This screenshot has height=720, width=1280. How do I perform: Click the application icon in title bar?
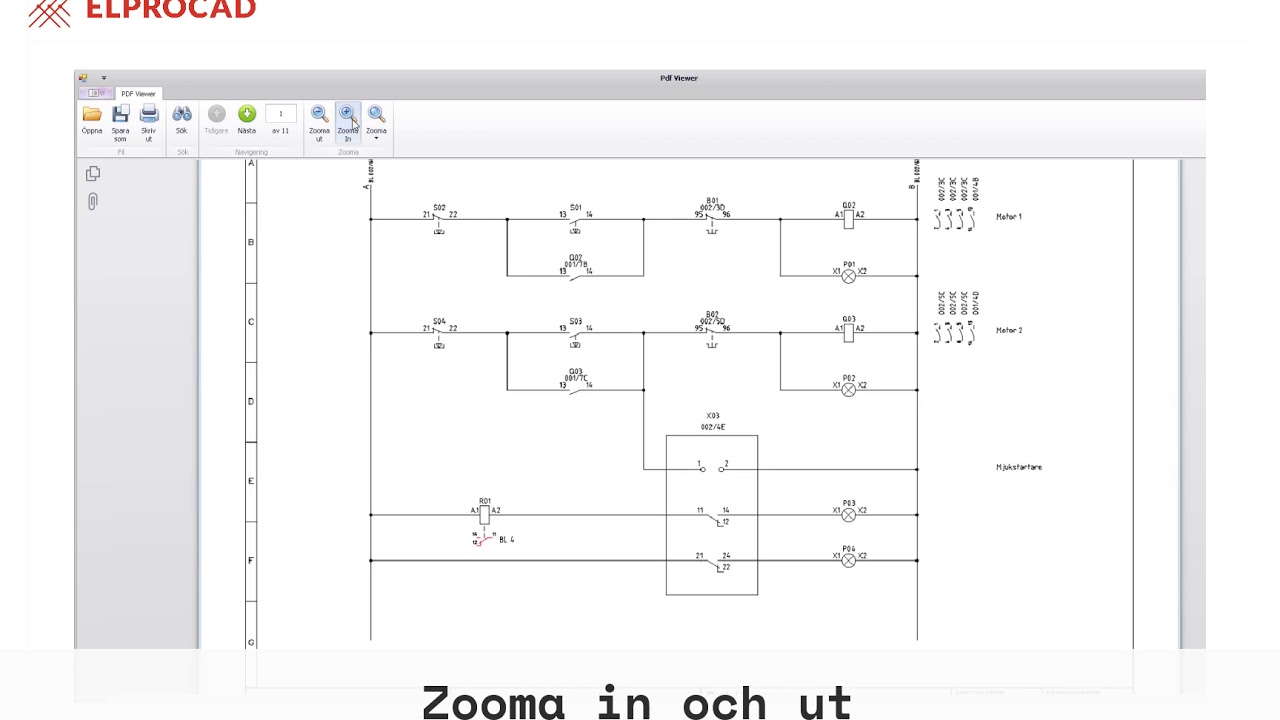(83, 77)
